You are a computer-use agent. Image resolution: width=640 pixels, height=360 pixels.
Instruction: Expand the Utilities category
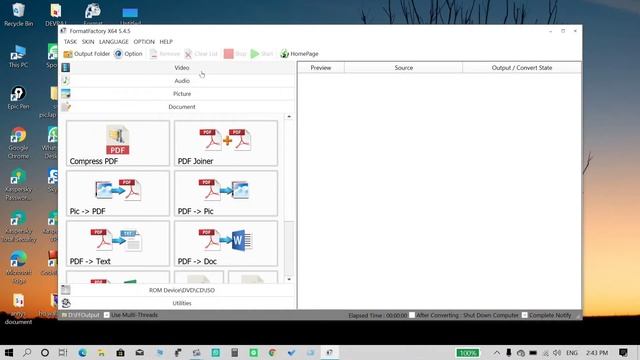pyautogui.click(x=178, y=303)
